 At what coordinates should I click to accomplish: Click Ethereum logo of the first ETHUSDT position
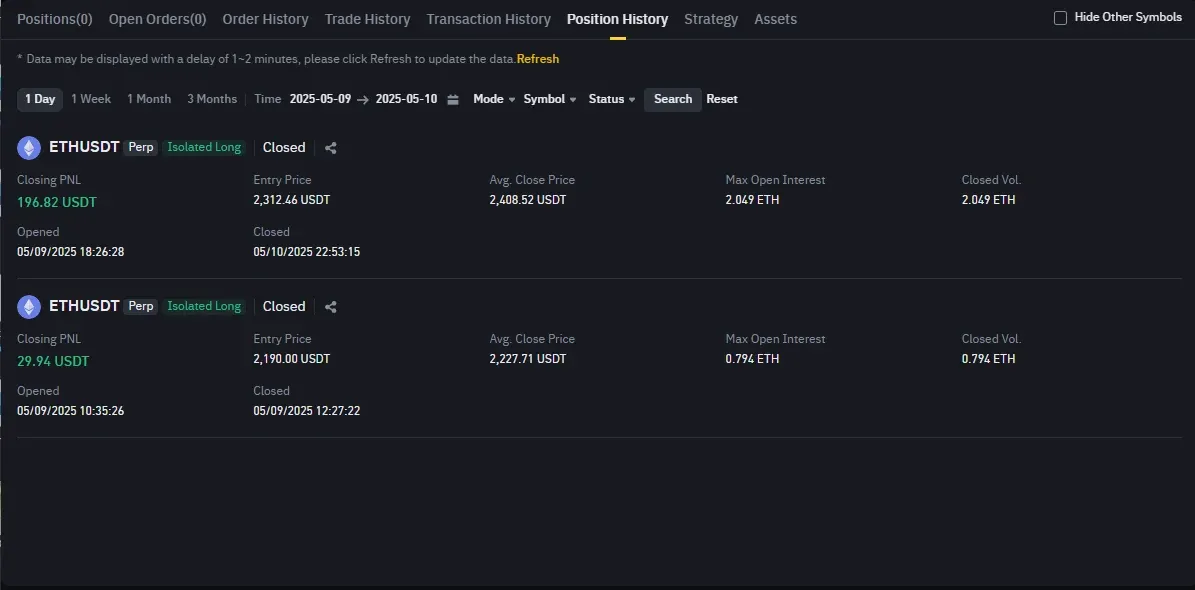click(x=29, y=148)
